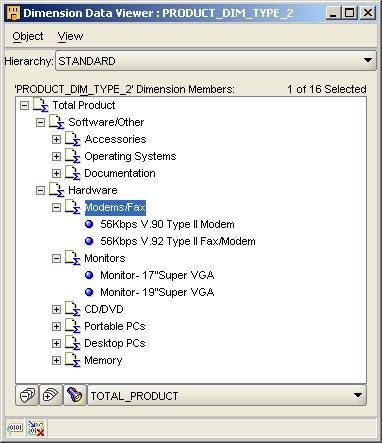Viewport: 382px width, 443px height.
Task: Collapse the Hardware node
Action: [x=40, y=190]
